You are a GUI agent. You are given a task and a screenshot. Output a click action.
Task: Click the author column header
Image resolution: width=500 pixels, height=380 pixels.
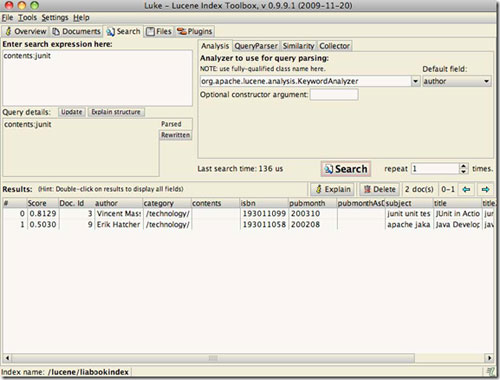point(118,203)
